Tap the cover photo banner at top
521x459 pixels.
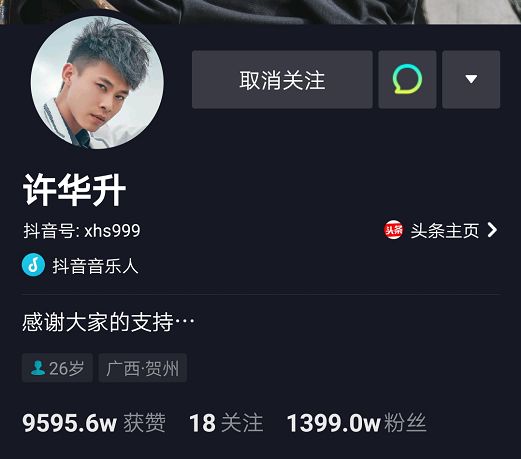point(260,12)
